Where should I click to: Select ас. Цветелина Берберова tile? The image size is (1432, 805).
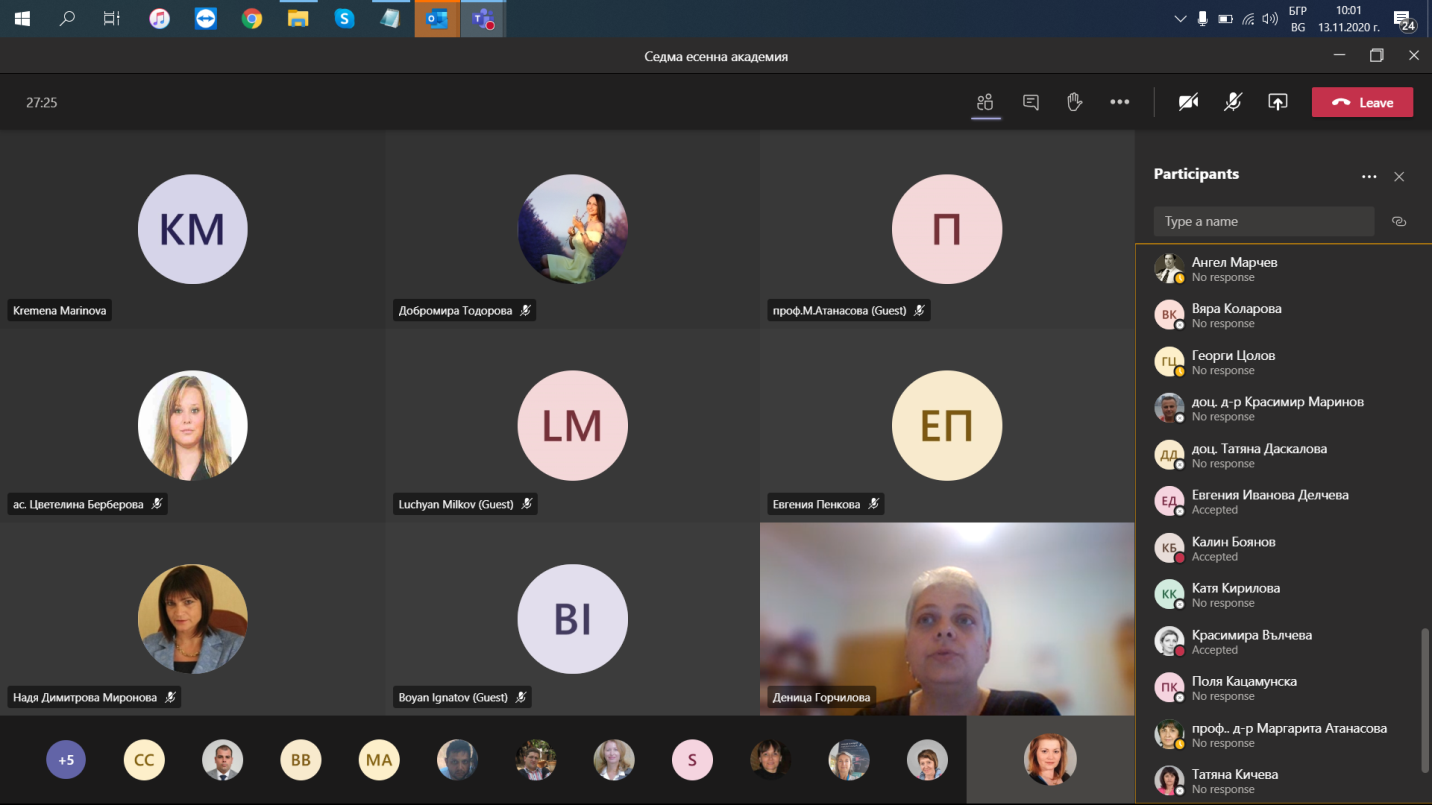coord(192,425)
